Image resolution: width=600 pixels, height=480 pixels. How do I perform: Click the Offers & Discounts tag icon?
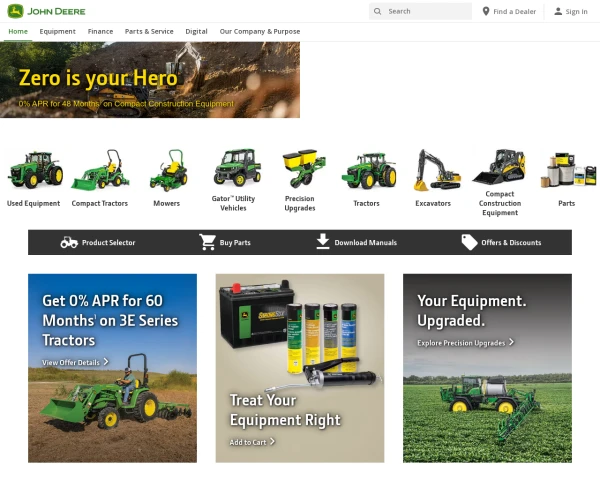(x=469, y=242)
